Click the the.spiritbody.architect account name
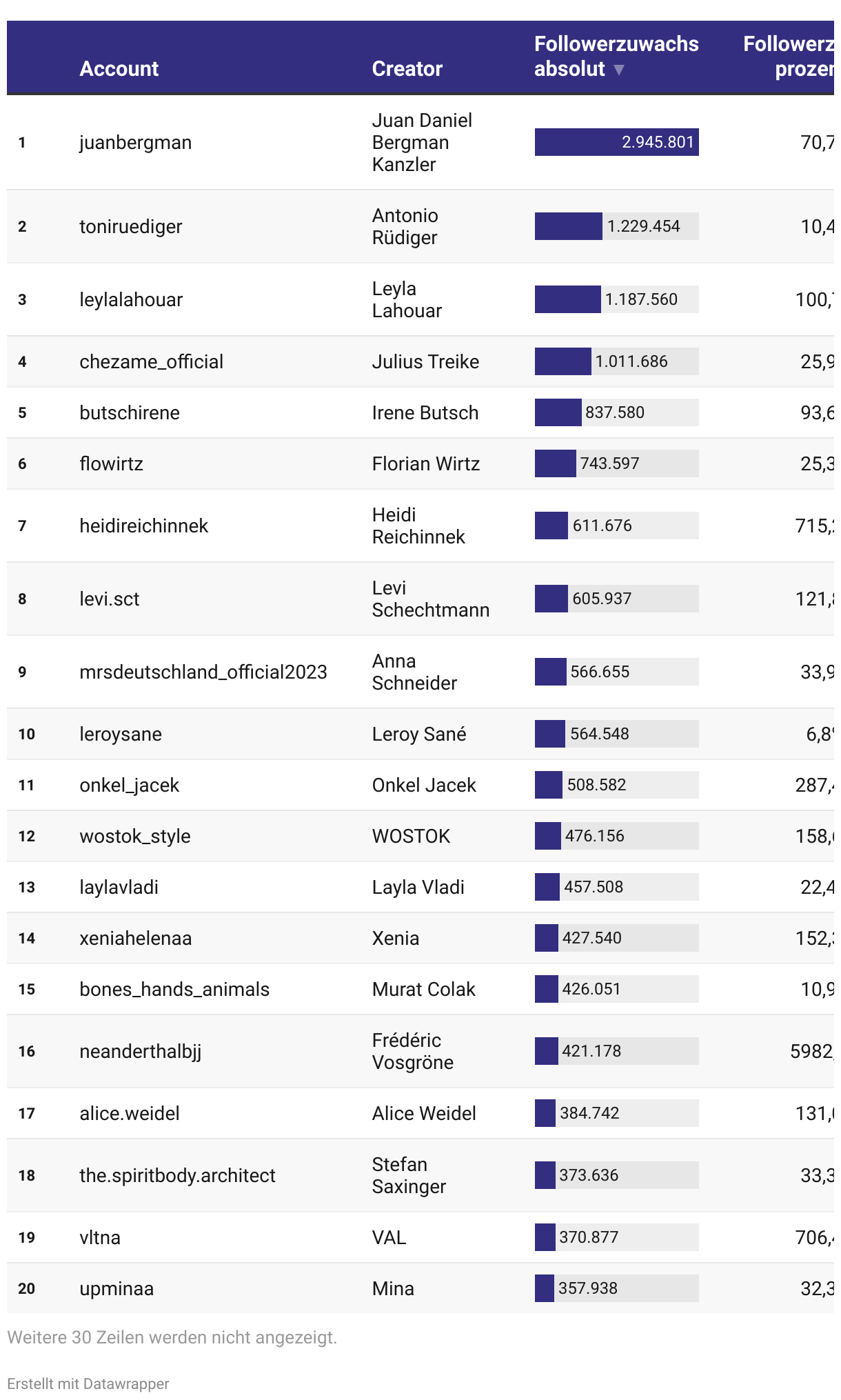841x1400 pixels. point(177,1175)
